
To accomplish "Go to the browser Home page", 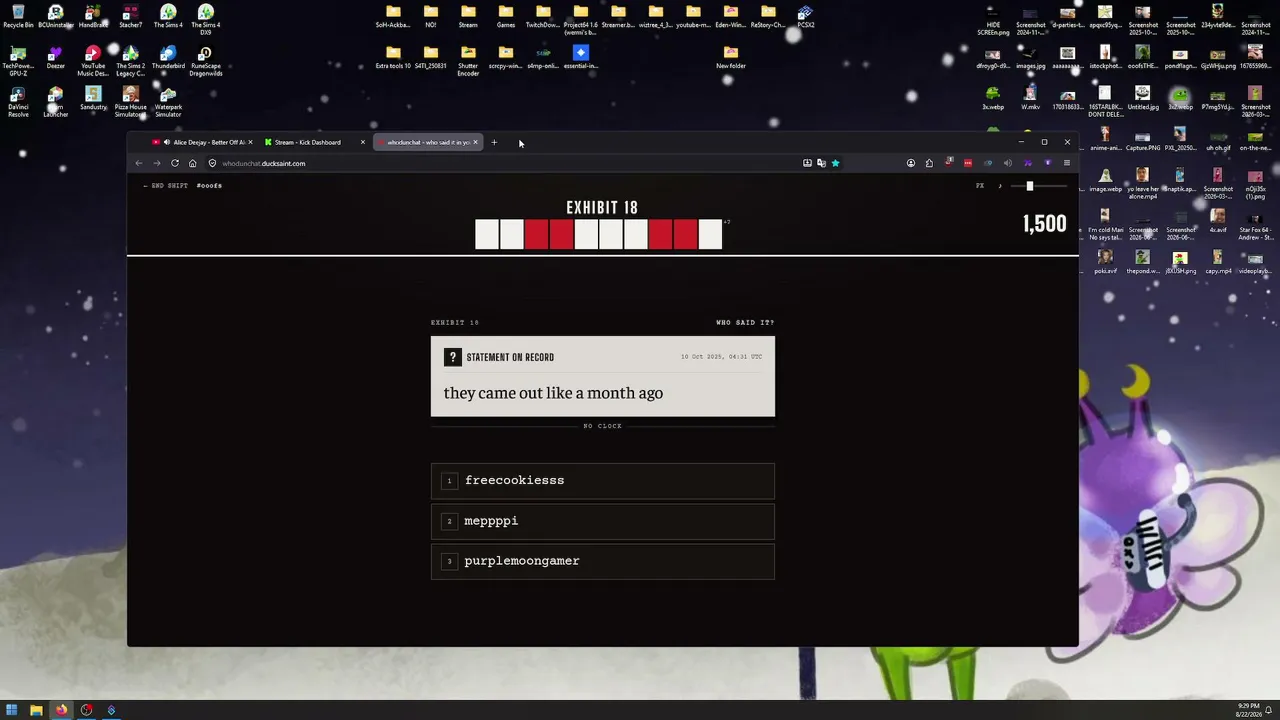I will click(192, 163).
